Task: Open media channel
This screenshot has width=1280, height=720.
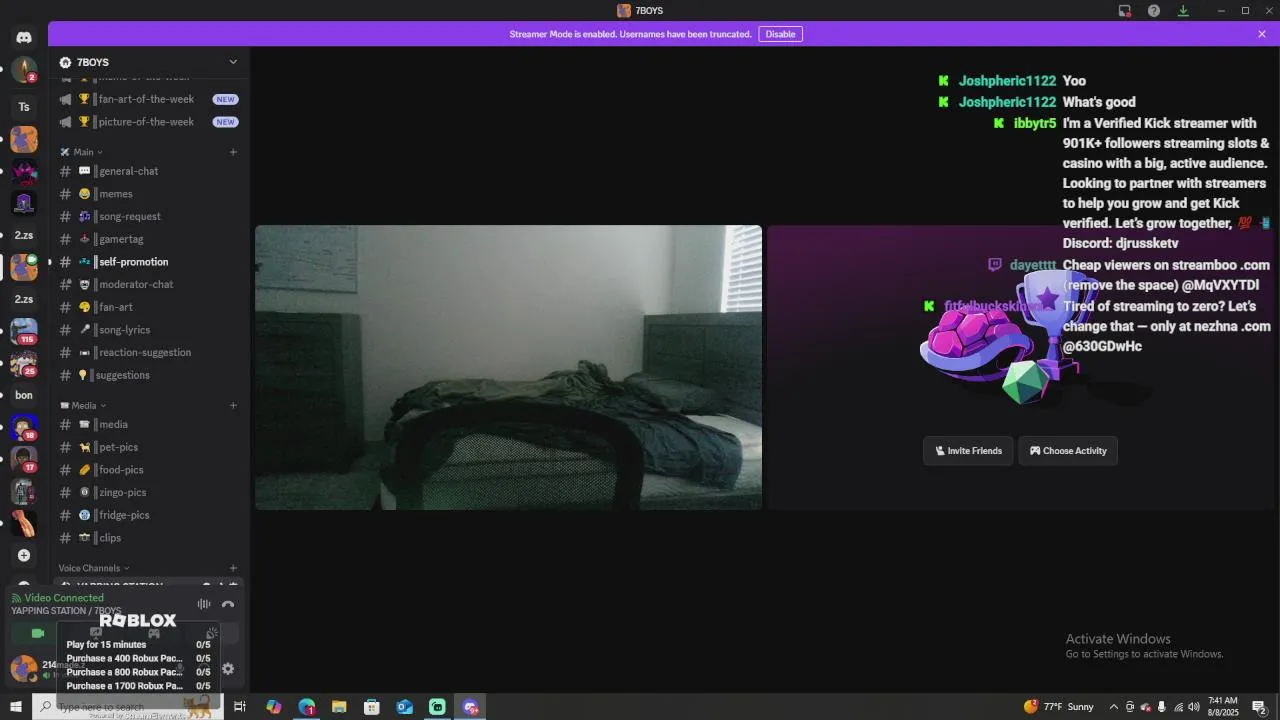Action: pos(148,424)
